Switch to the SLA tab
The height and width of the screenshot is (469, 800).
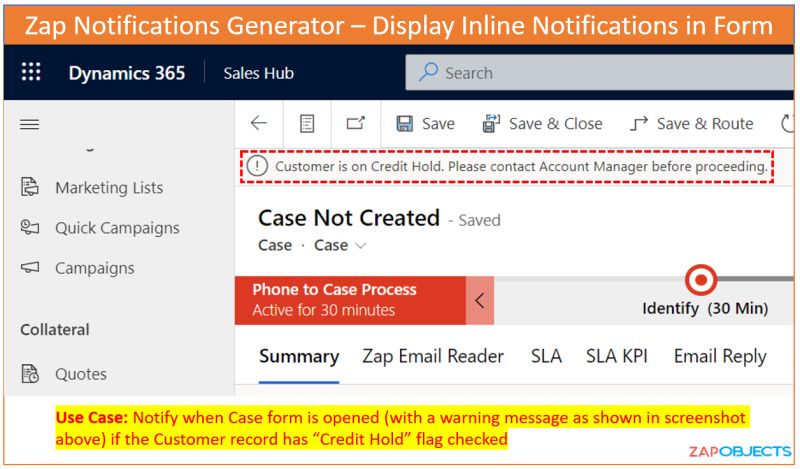[x=546, y=356]
